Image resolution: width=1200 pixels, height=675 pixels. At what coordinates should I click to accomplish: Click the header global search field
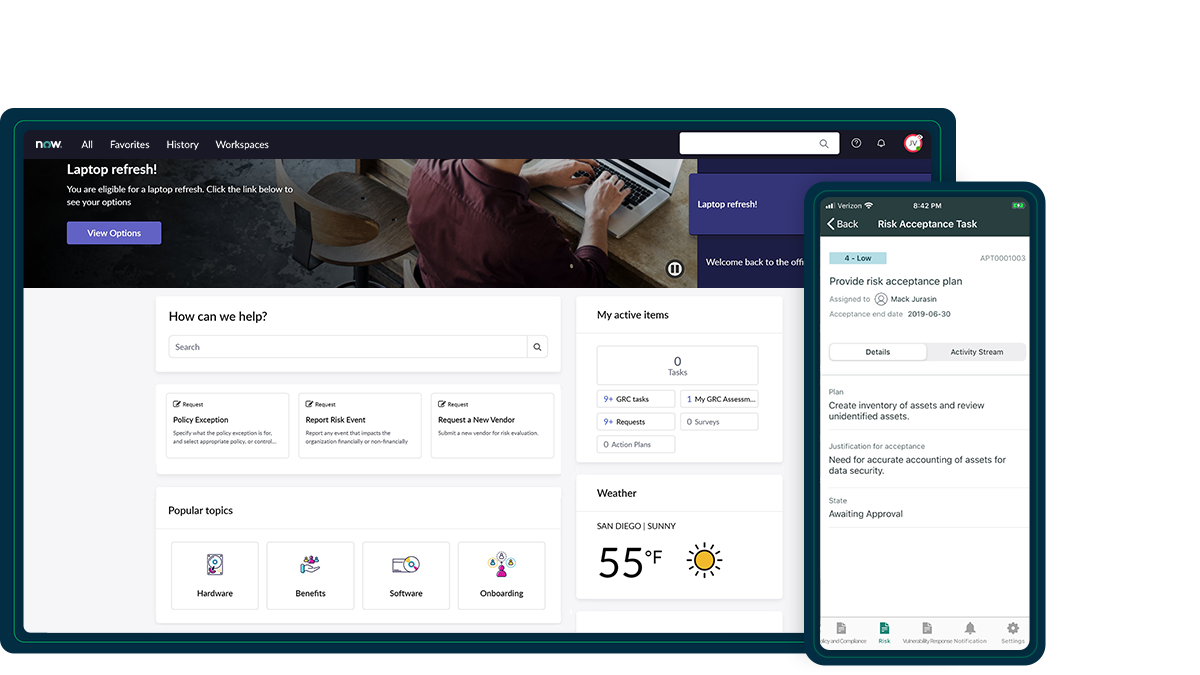pos(758,143)
